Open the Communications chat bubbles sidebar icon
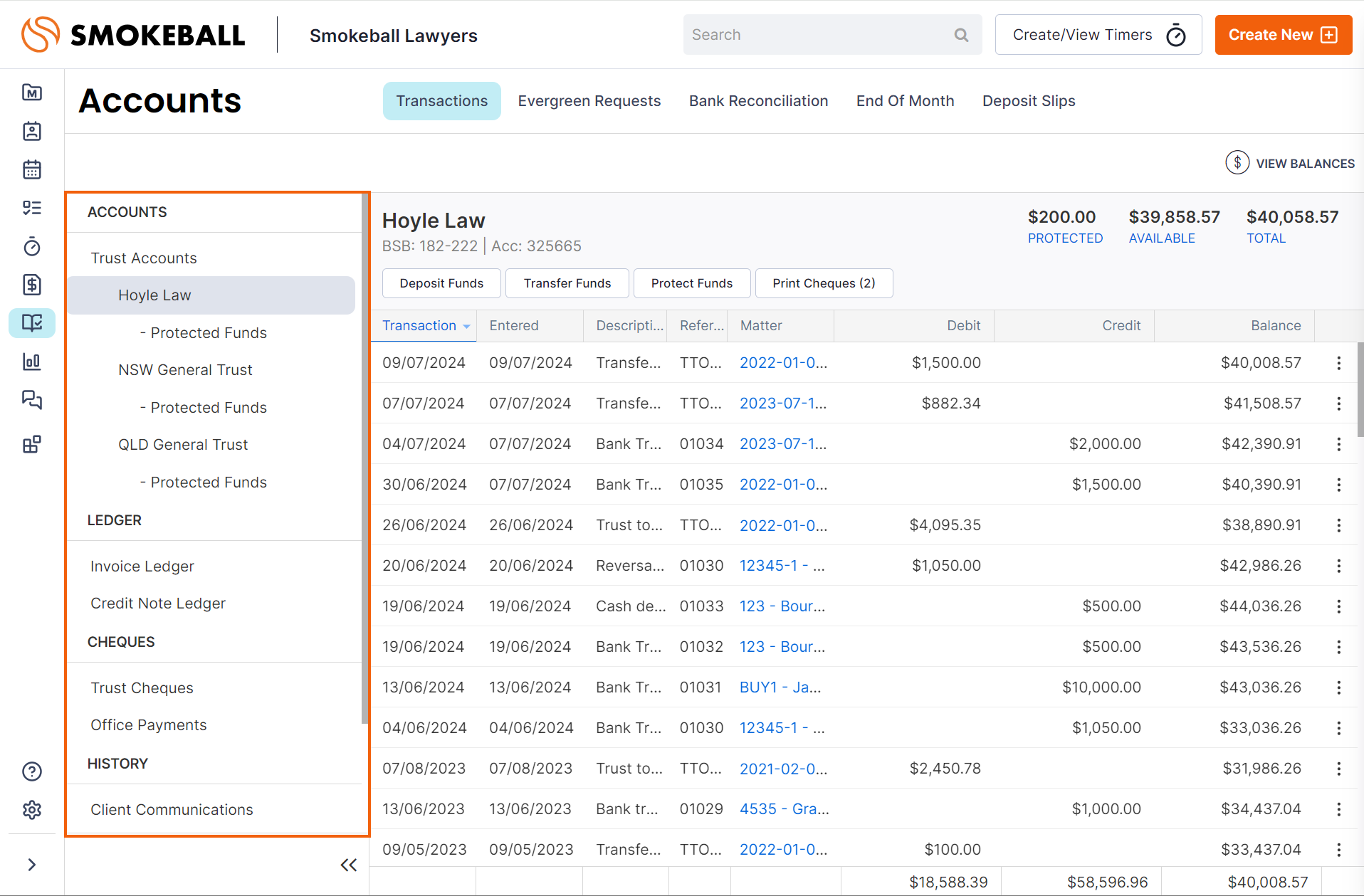1364x896 pixels. point(32,400)
